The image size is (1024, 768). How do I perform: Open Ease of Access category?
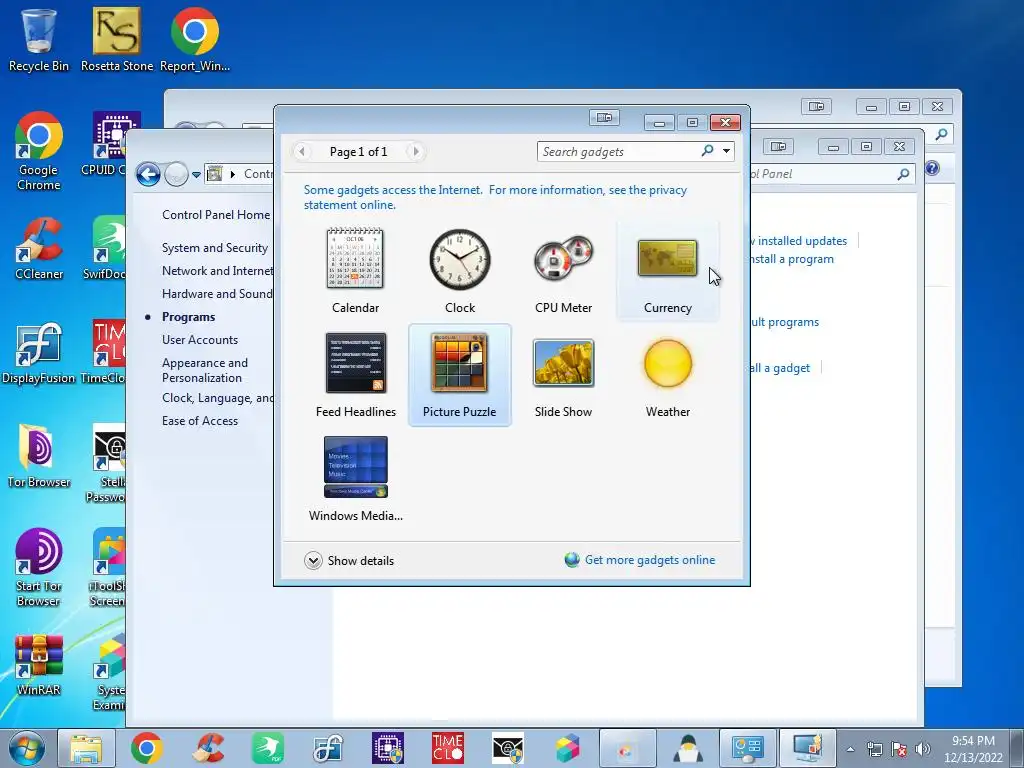(200, 421)
